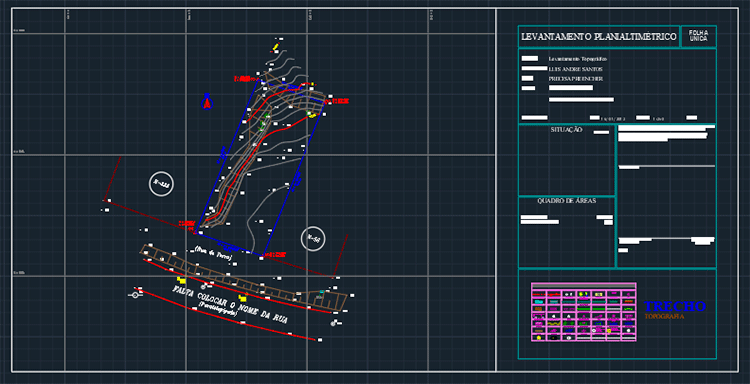
Task: Select the orange 'TOPOGRAFIA' text
Action: coord(664,317)
